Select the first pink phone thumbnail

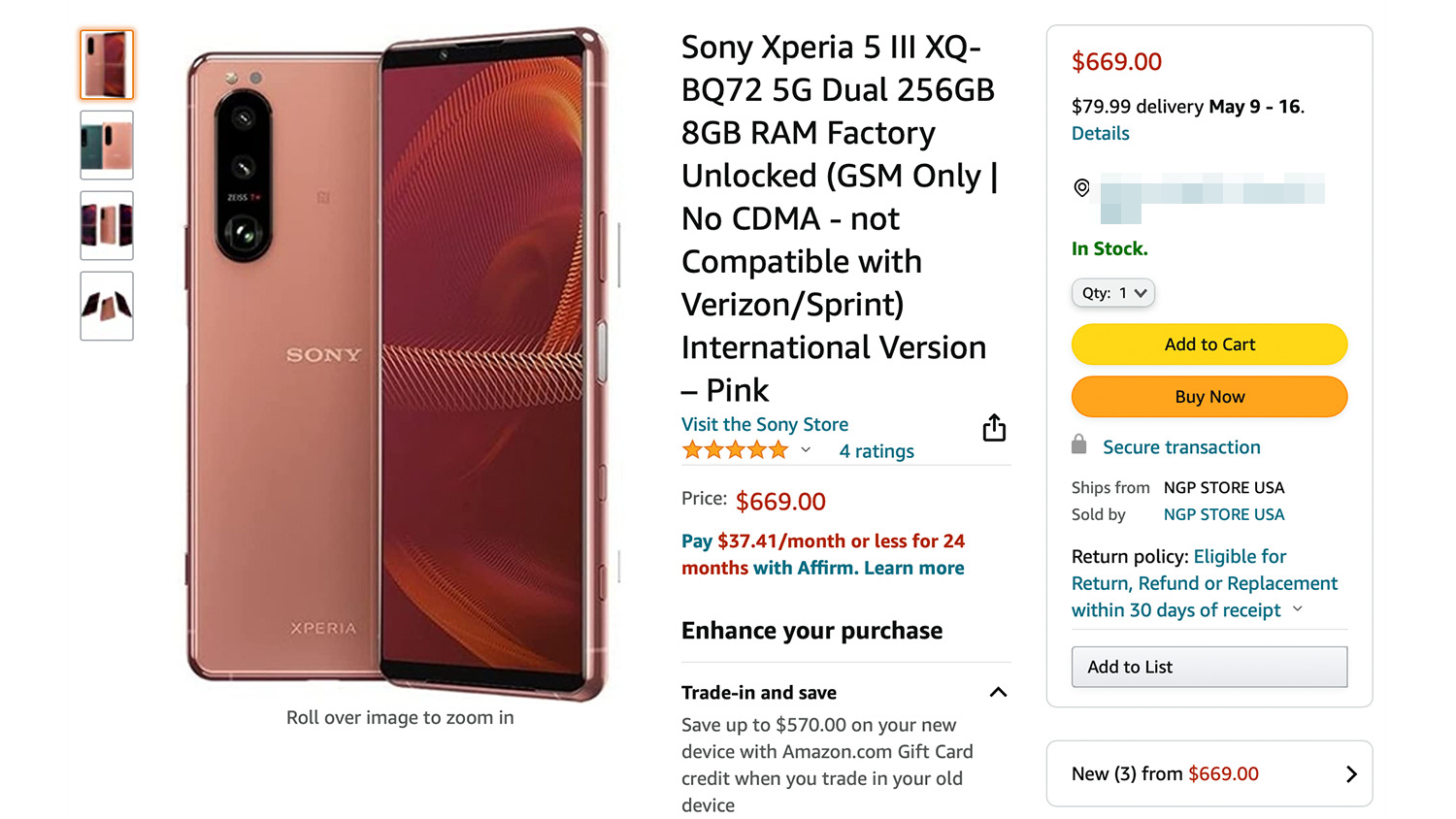(x=107, y=65)
